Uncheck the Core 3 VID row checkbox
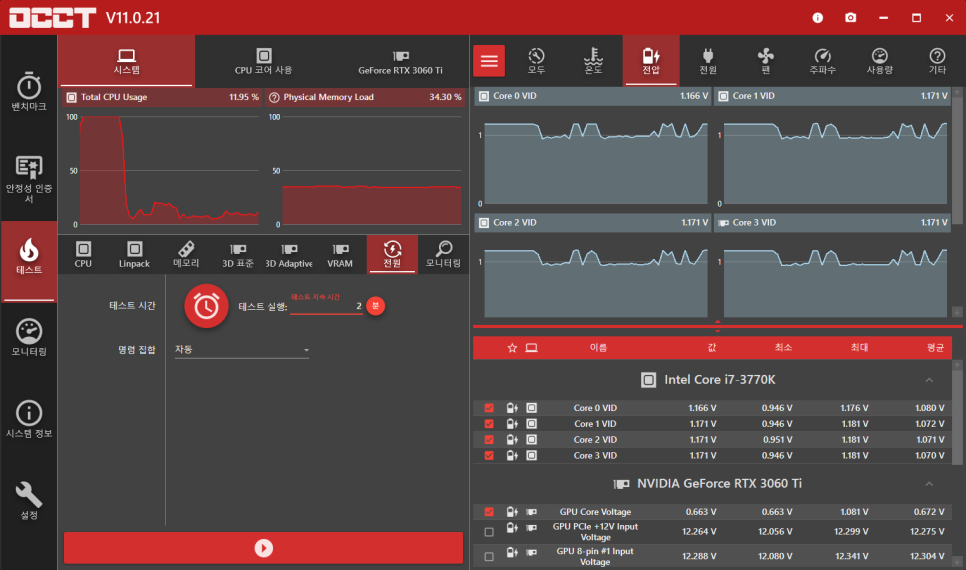Image resolution: width=966 pixels, height=570 pixels. click(x=489, y=456)
